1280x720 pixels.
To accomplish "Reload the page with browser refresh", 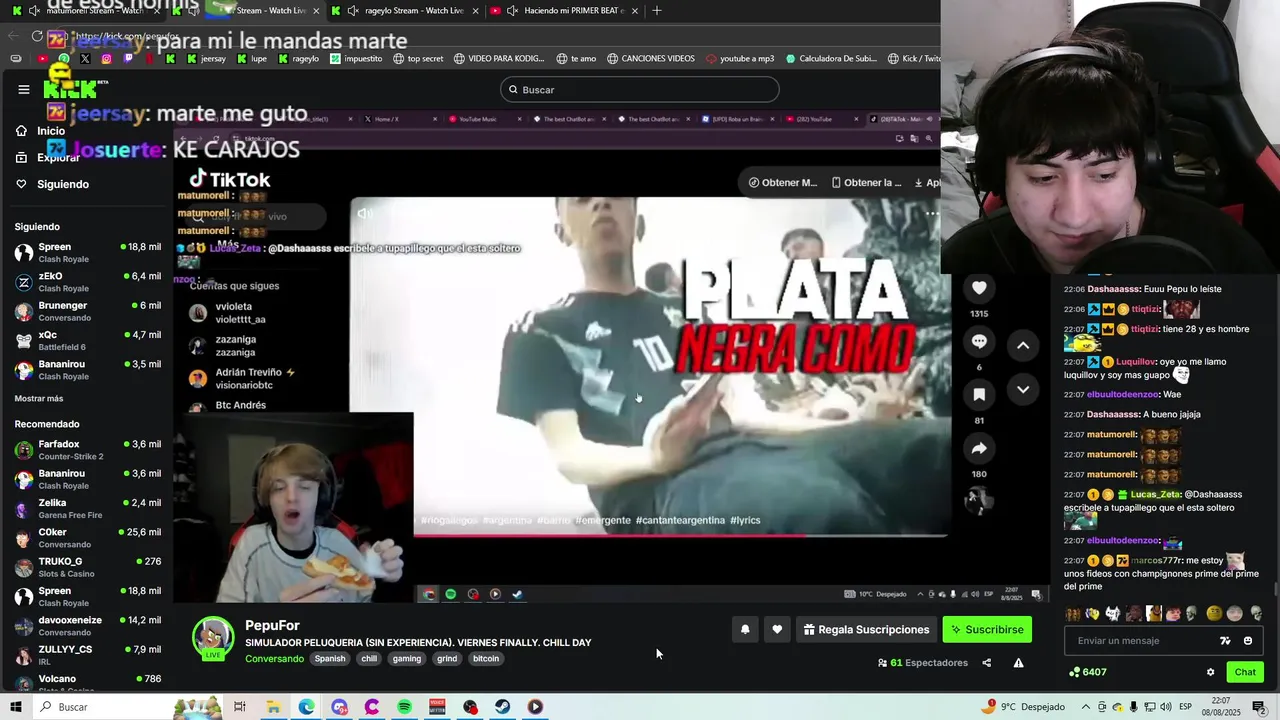I will tap(37, 36).
